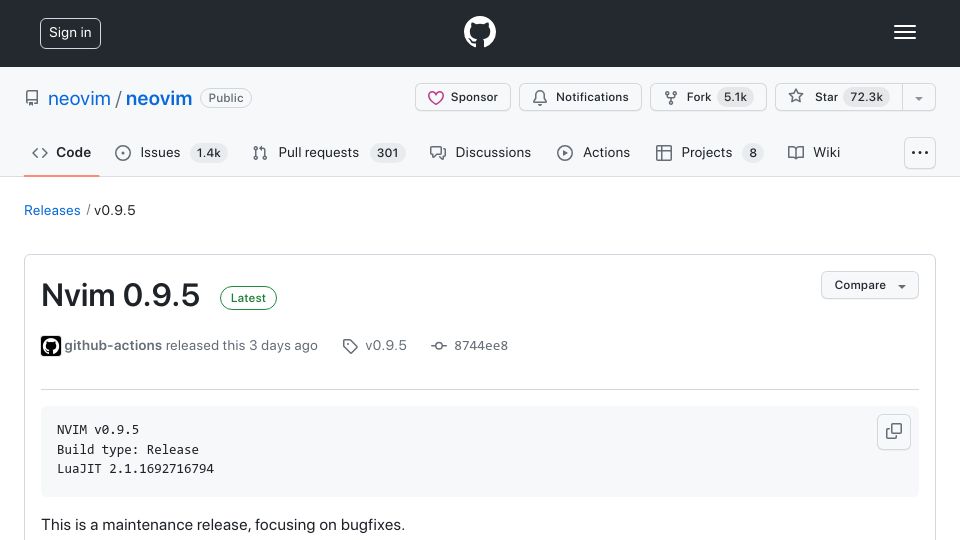Click the 'NVIM v0.9.5' code line
The width and height of the screenshot is (960, 540).
coord(98,430)
